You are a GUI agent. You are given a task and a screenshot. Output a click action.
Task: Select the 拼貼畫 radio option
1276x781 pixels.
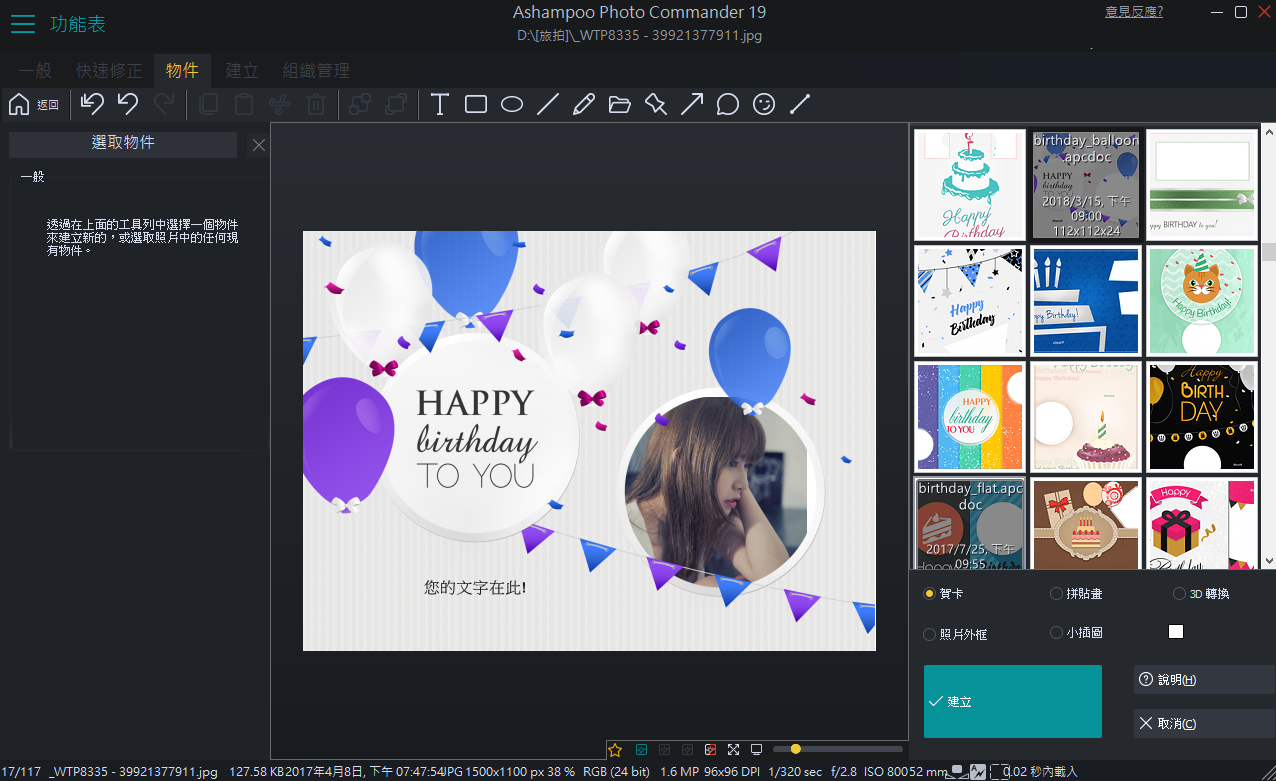point(1056,594)
